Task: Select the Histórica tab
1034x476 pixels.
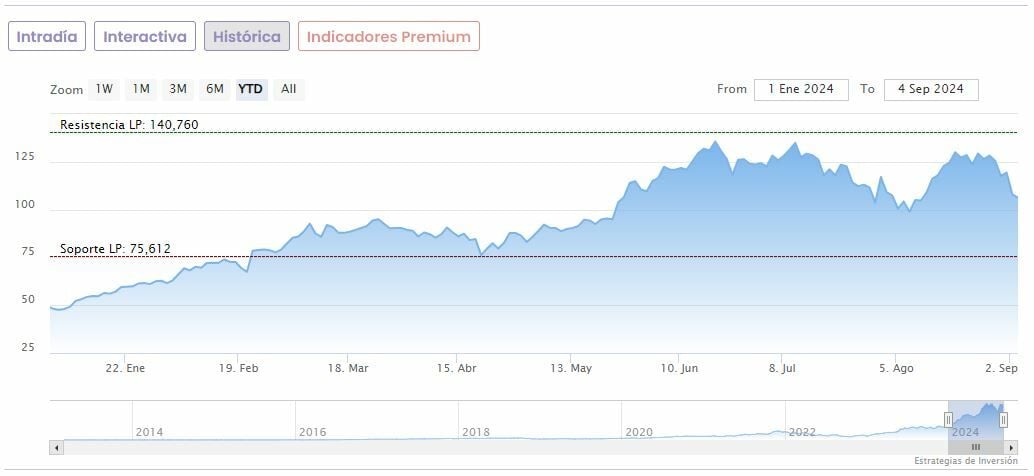Action: click(x=247, y=36)
